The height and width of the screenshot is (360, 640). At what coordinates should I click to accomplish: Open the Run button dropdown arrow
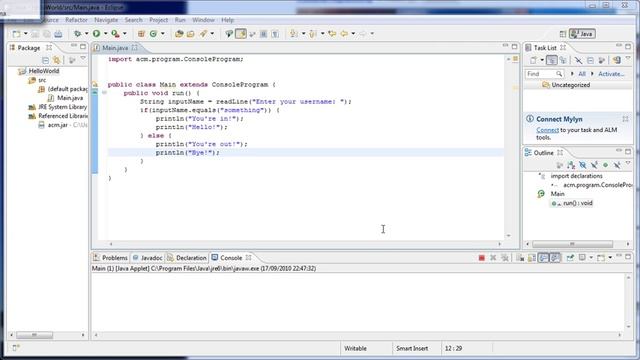tap(105, 34)
